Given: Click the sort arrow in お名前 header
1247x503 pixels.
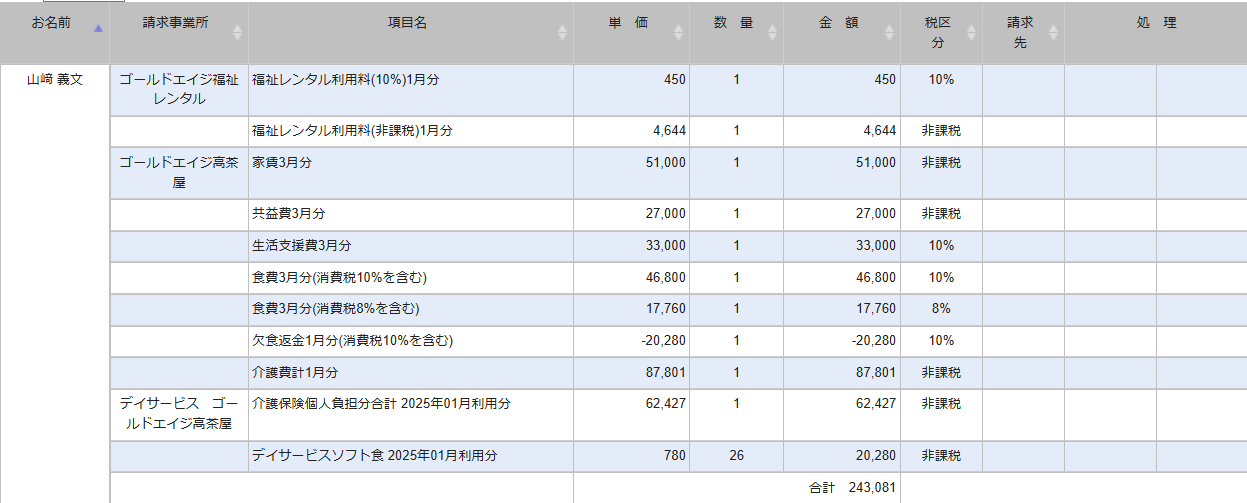Looking at the screenshot, I should pos(97,29).
